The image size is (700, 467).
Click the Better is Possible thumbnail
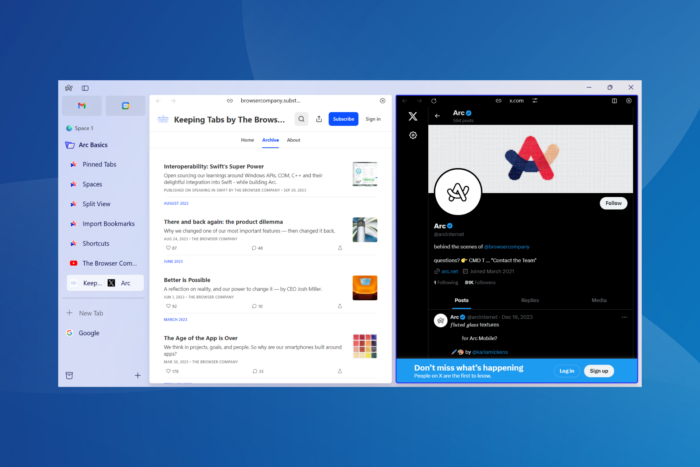[365, 288]
